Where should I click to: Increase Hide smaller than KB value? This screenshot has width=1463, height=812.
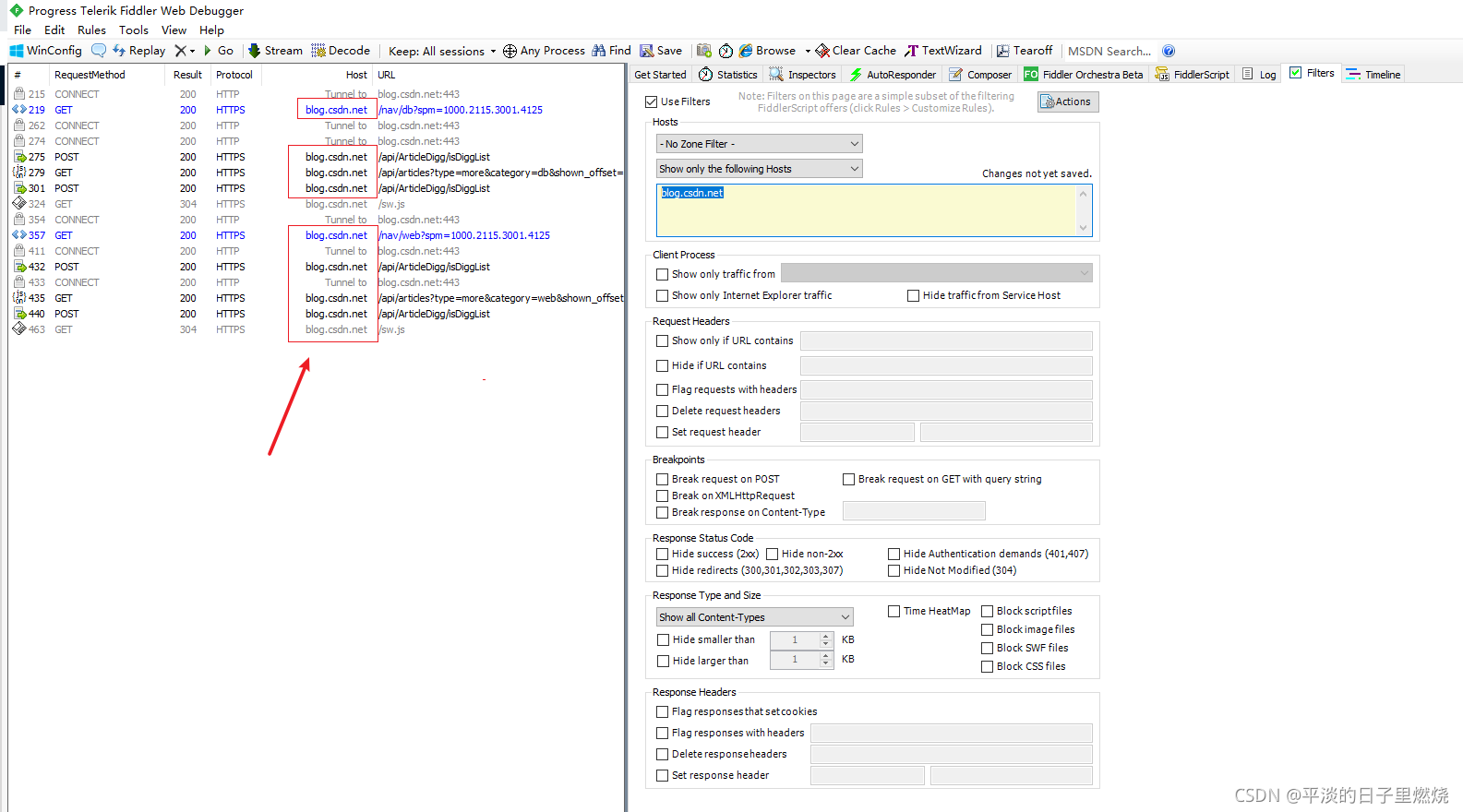pos(826,636)
